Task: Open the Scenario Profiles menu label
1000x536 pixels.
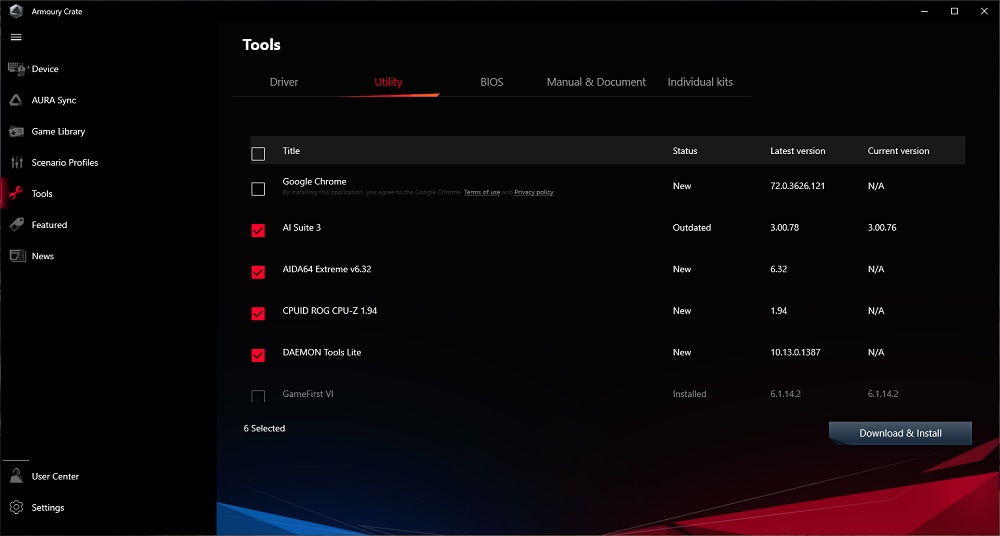Action: point(65,163)
